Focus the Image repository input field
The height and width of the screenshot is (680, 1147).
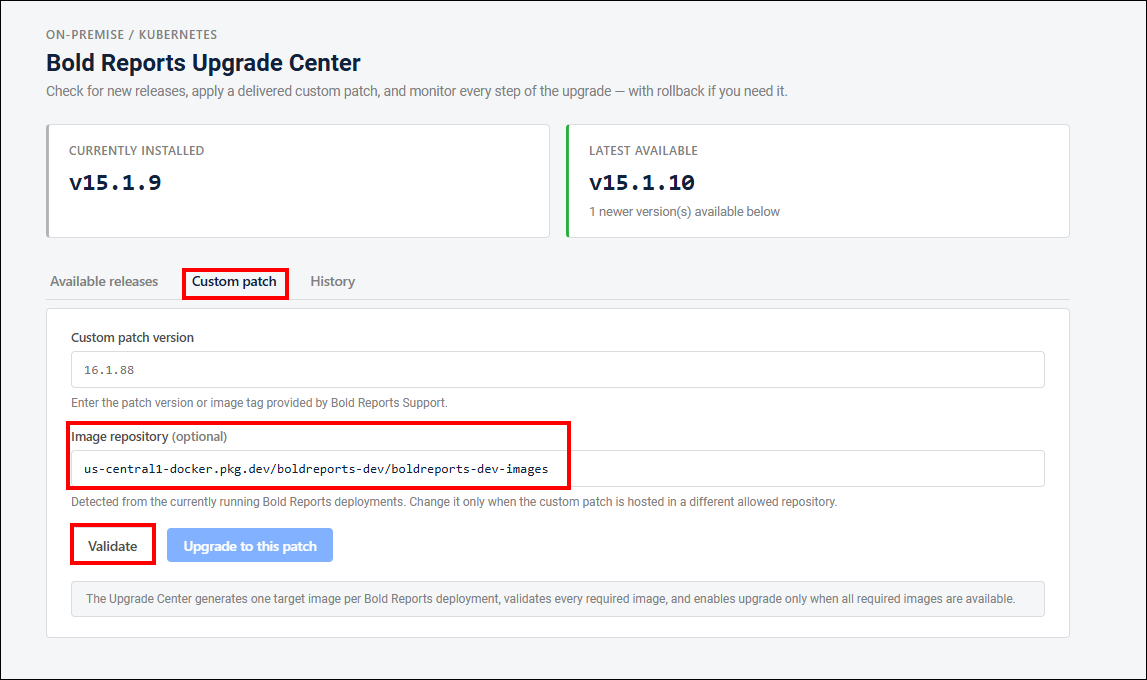(557, 469)
